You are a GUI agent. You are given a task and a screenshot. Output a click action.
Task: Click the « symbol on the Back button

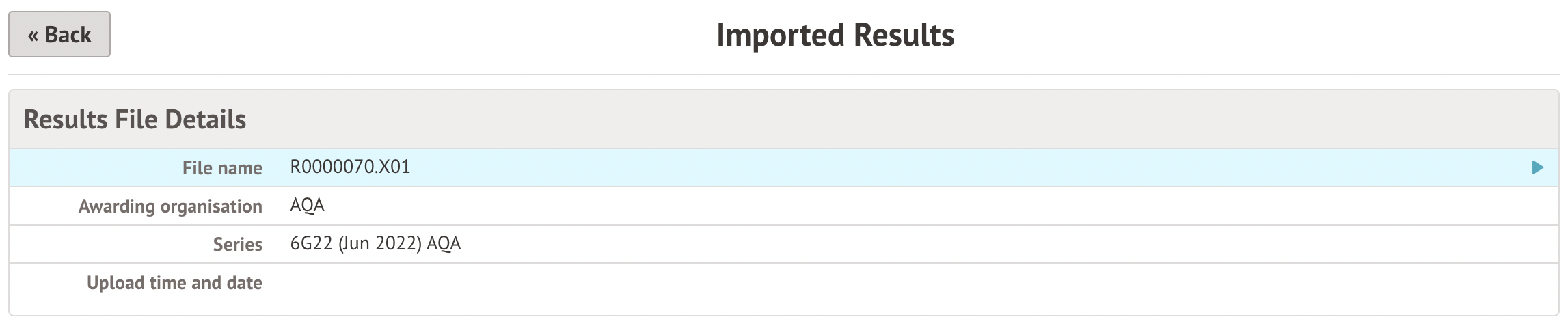33,35
